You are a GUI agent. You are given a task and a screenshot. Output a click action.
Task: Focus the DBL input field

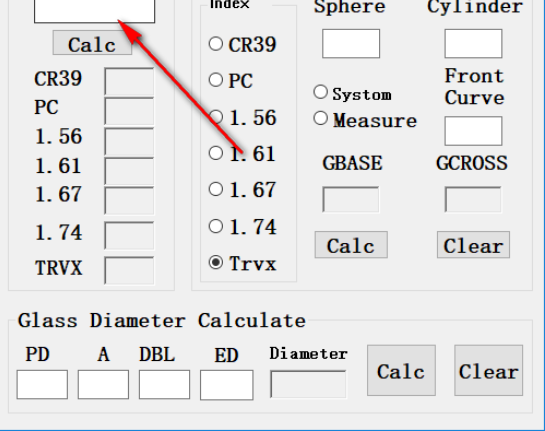(164, 384)
